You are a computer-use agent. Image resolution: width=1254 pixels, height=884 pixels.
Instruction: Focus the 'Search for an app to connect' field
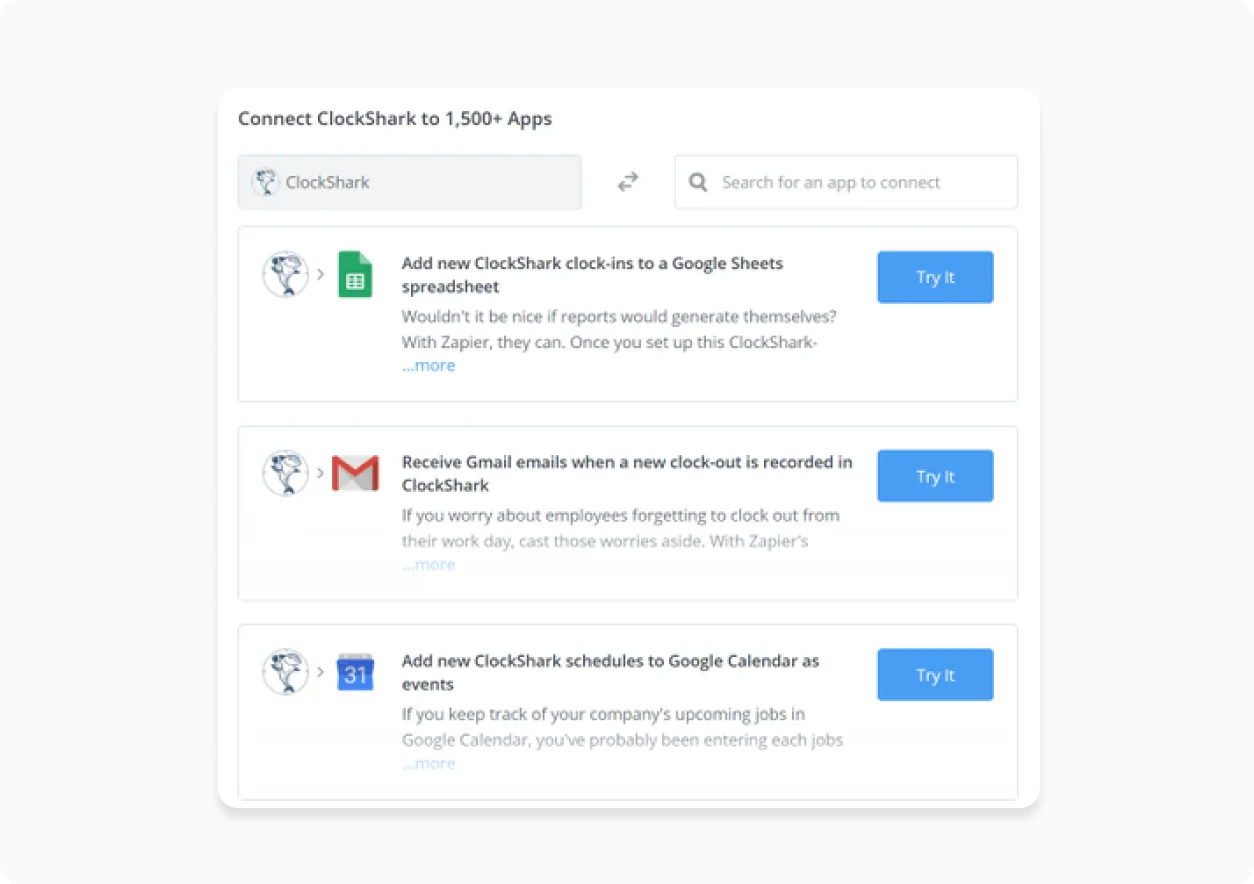[x=846, y=182]
